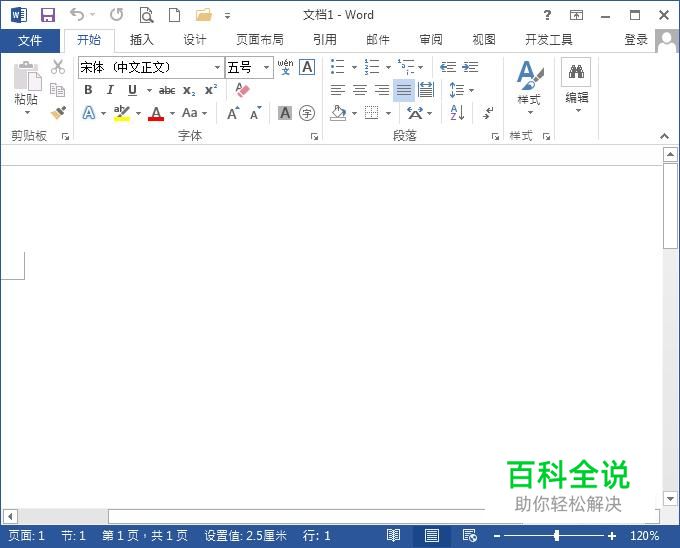
Task: Open Font dialog launcher in 字体 group
Action: coord(314,137)
